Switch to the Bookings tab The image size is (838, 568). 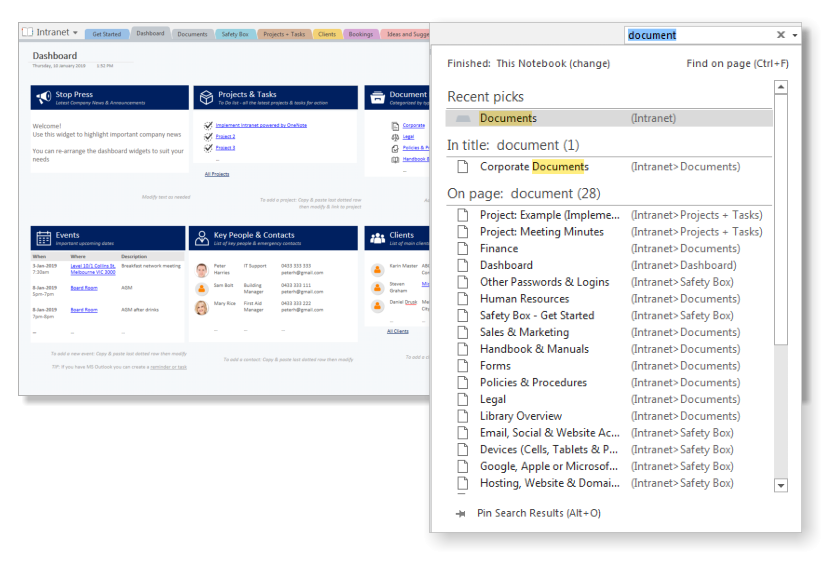(361, 34)
